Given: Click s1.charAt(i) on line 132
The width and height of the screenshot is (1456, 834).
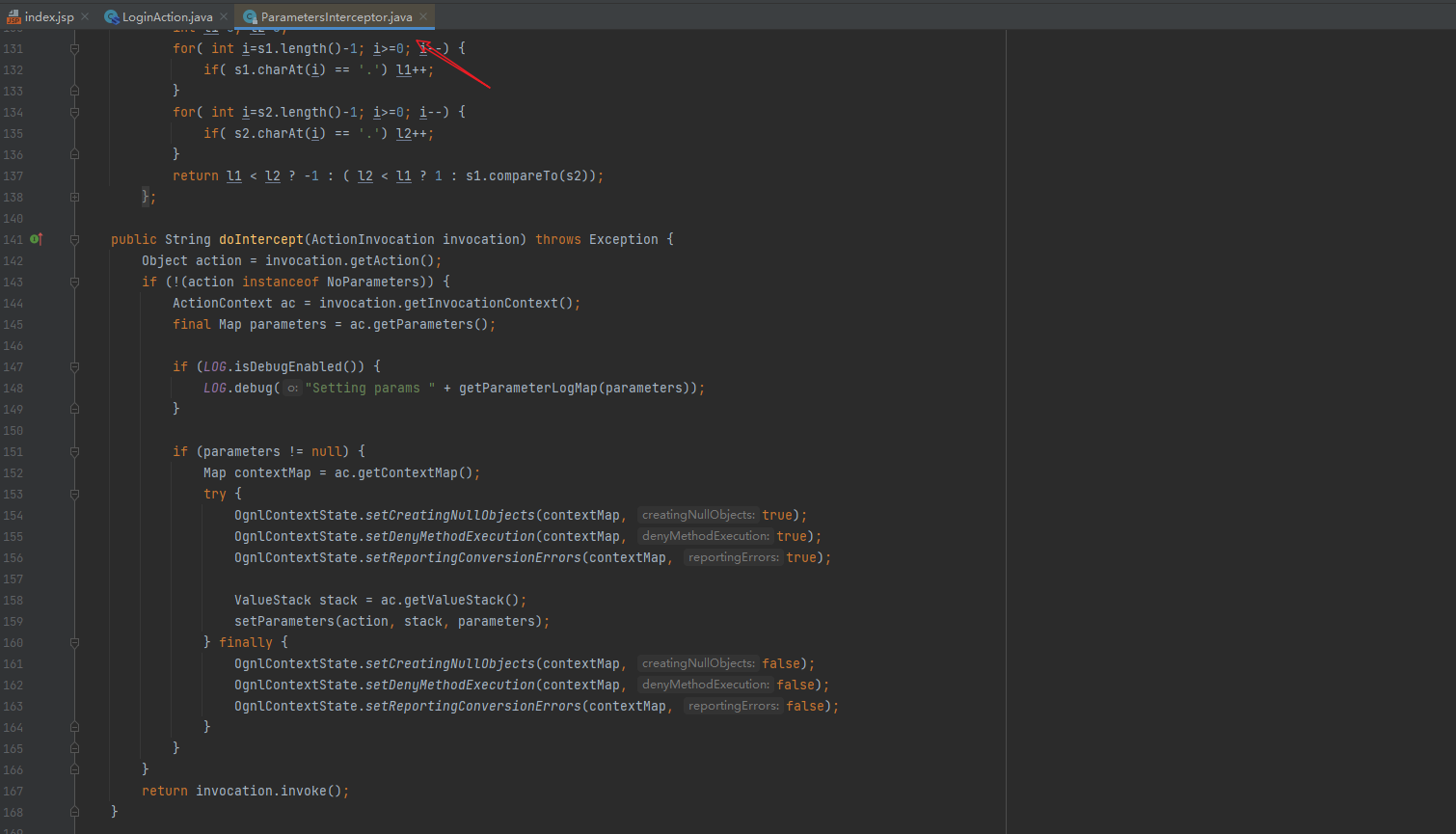Looking at the screenshot, I should click(x=281, y=69).
